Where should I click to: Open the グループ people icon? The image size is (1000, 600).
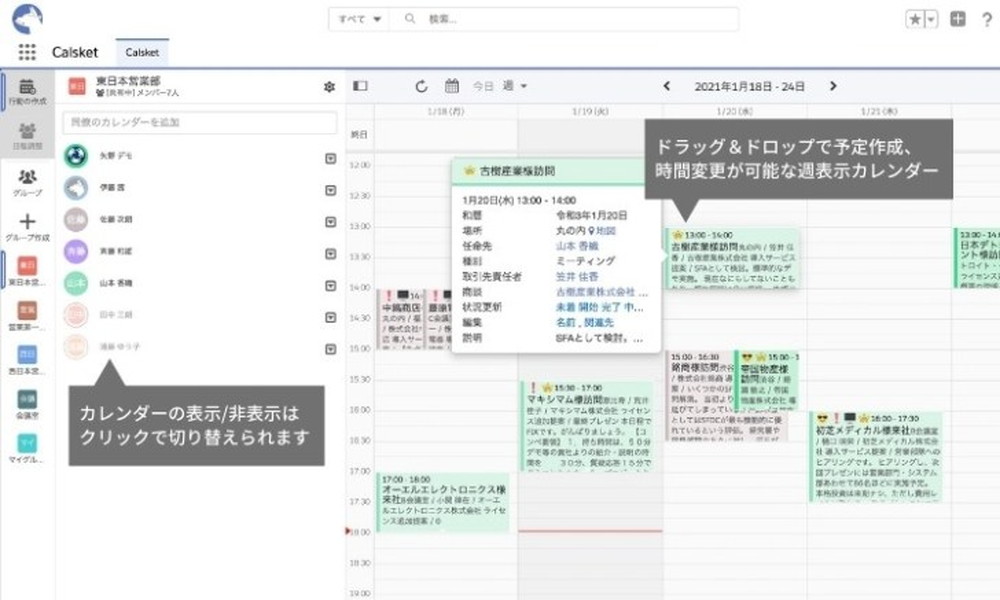pos(27,176)
